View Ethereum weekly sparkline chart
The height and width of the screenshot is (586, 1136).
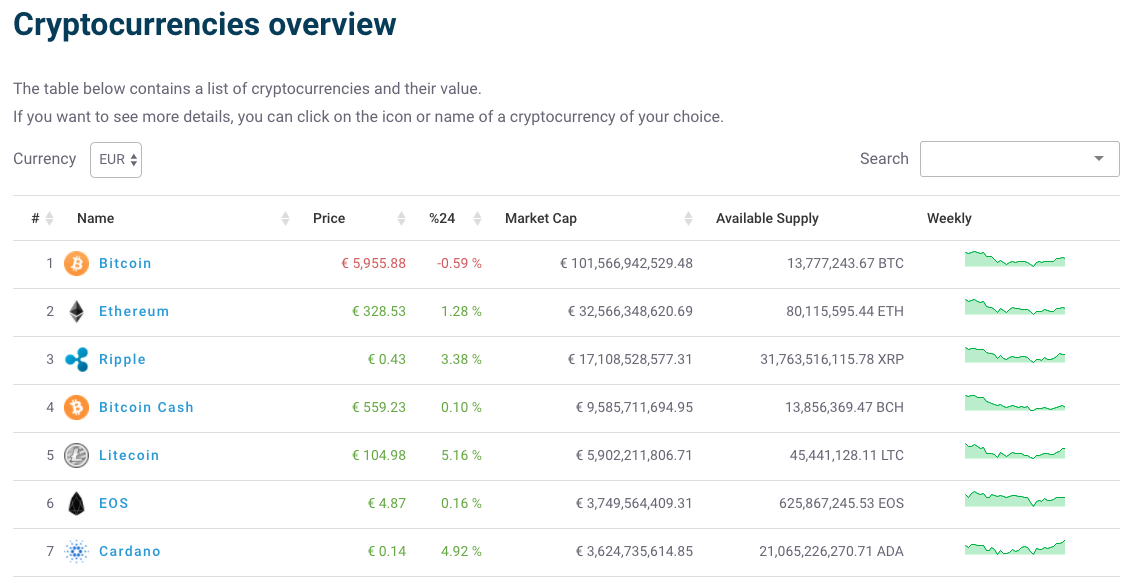[1015, 306]
